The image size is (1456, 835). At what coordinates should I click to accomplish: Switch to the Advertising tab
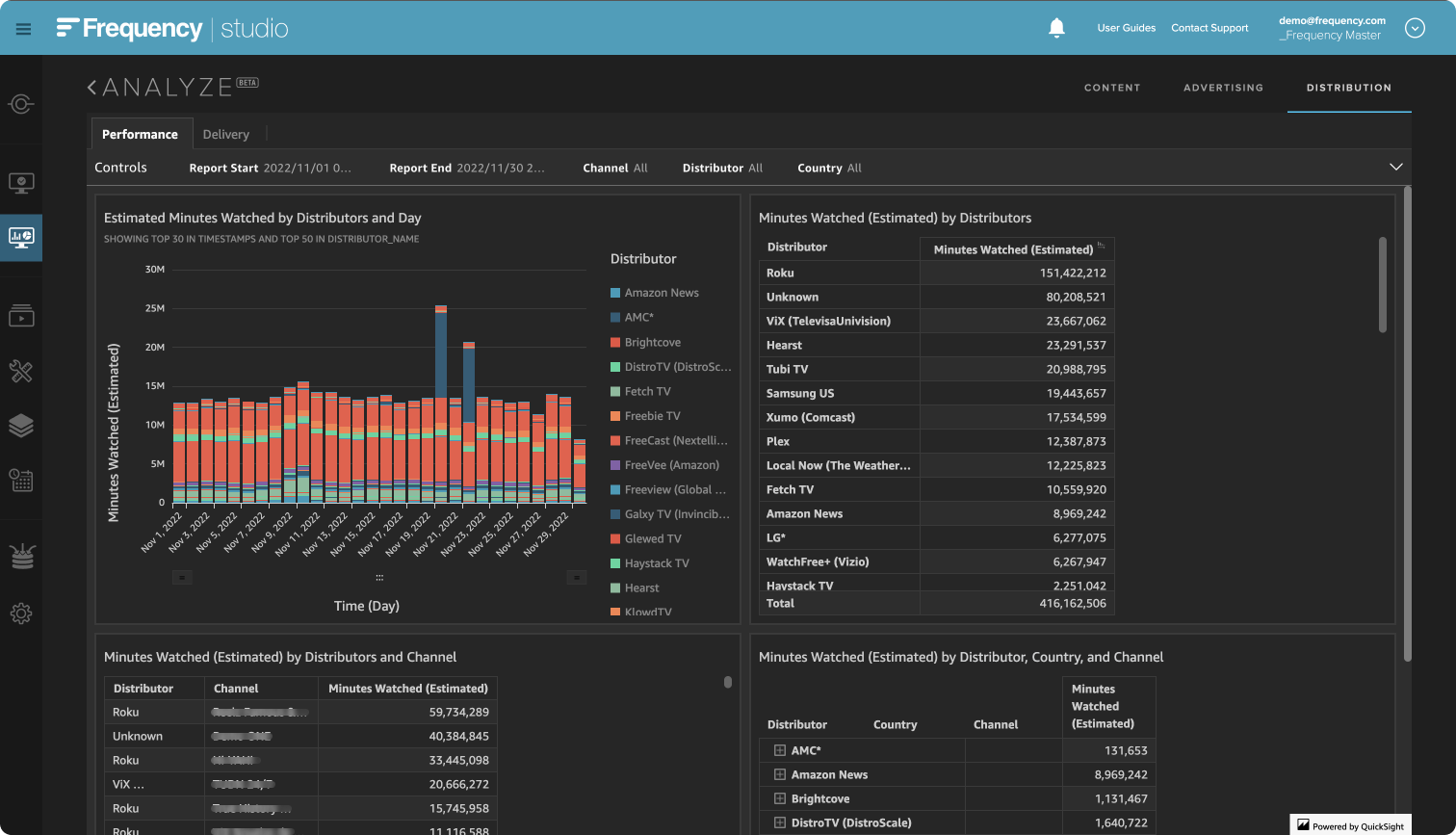(x=1223, y=88)
